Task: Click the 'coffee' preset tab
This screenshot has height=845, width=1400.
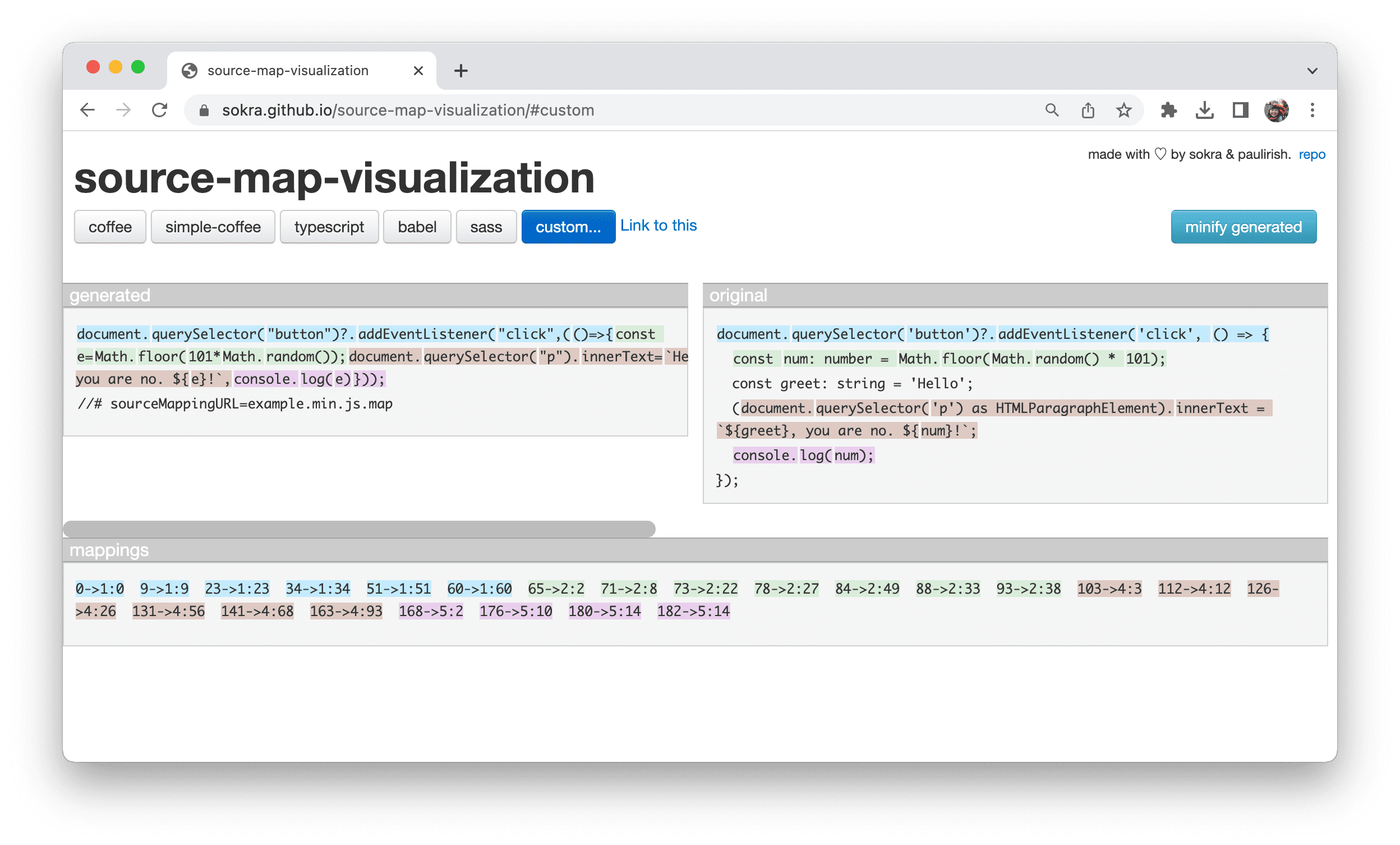Action: tap(110, 226)
